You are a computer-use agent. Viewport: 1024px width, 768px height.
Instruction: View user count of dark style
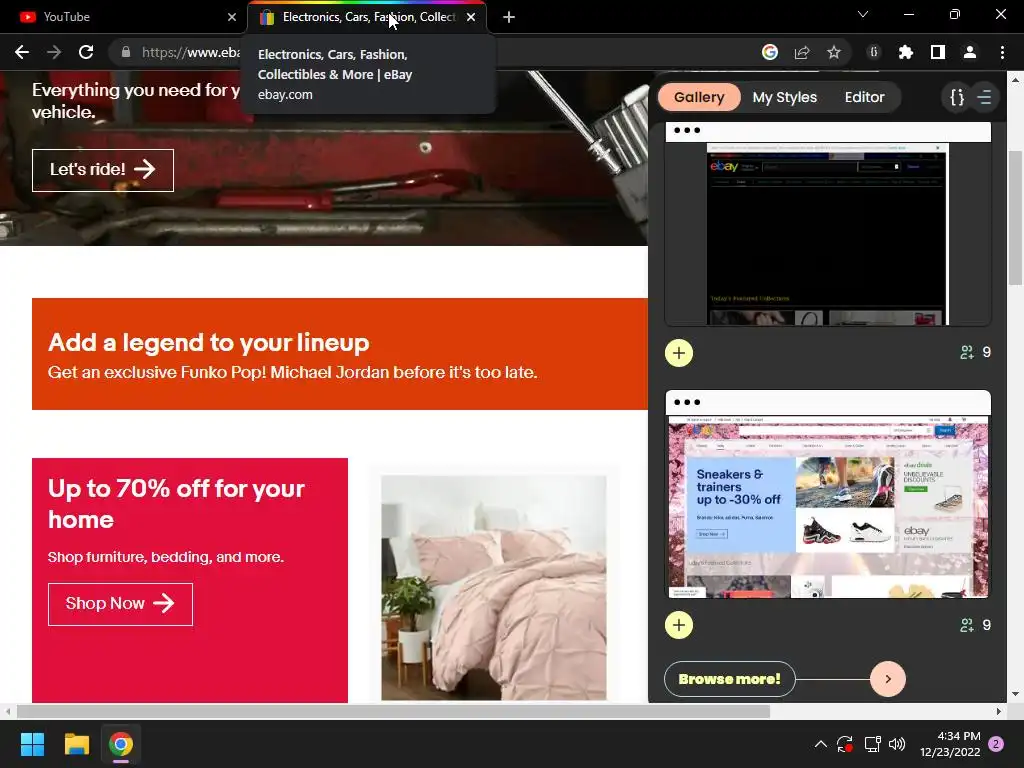pos(976,353)
